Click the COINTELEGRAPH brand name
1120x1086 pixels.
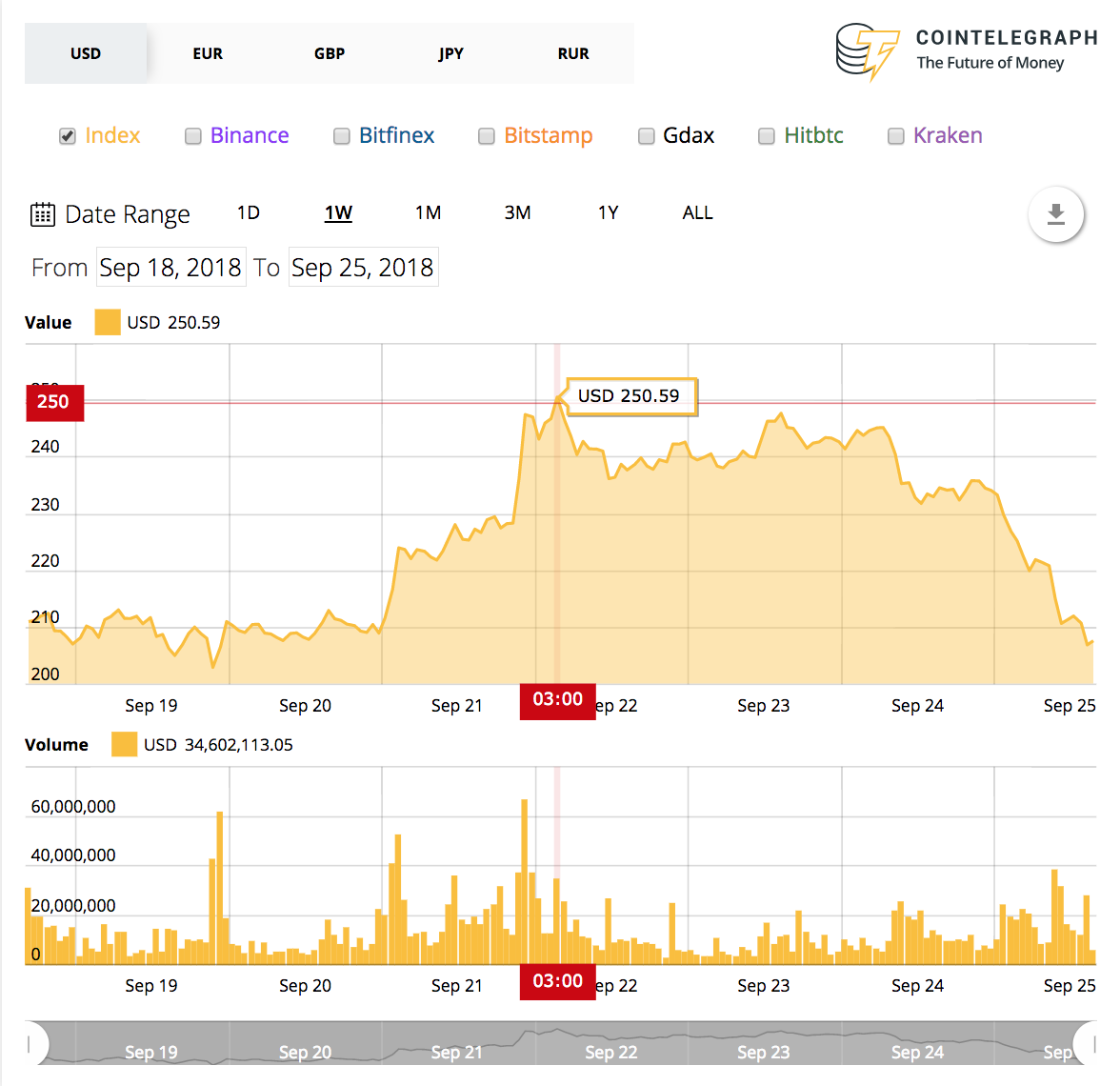click(x=1007, y=38)
